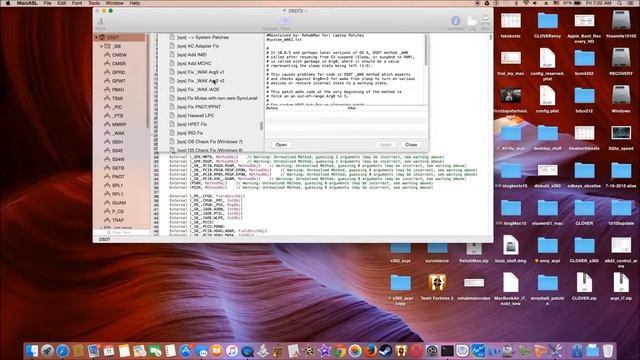Choose the Fix PNOT/PPNT patch

coord(199,107)
